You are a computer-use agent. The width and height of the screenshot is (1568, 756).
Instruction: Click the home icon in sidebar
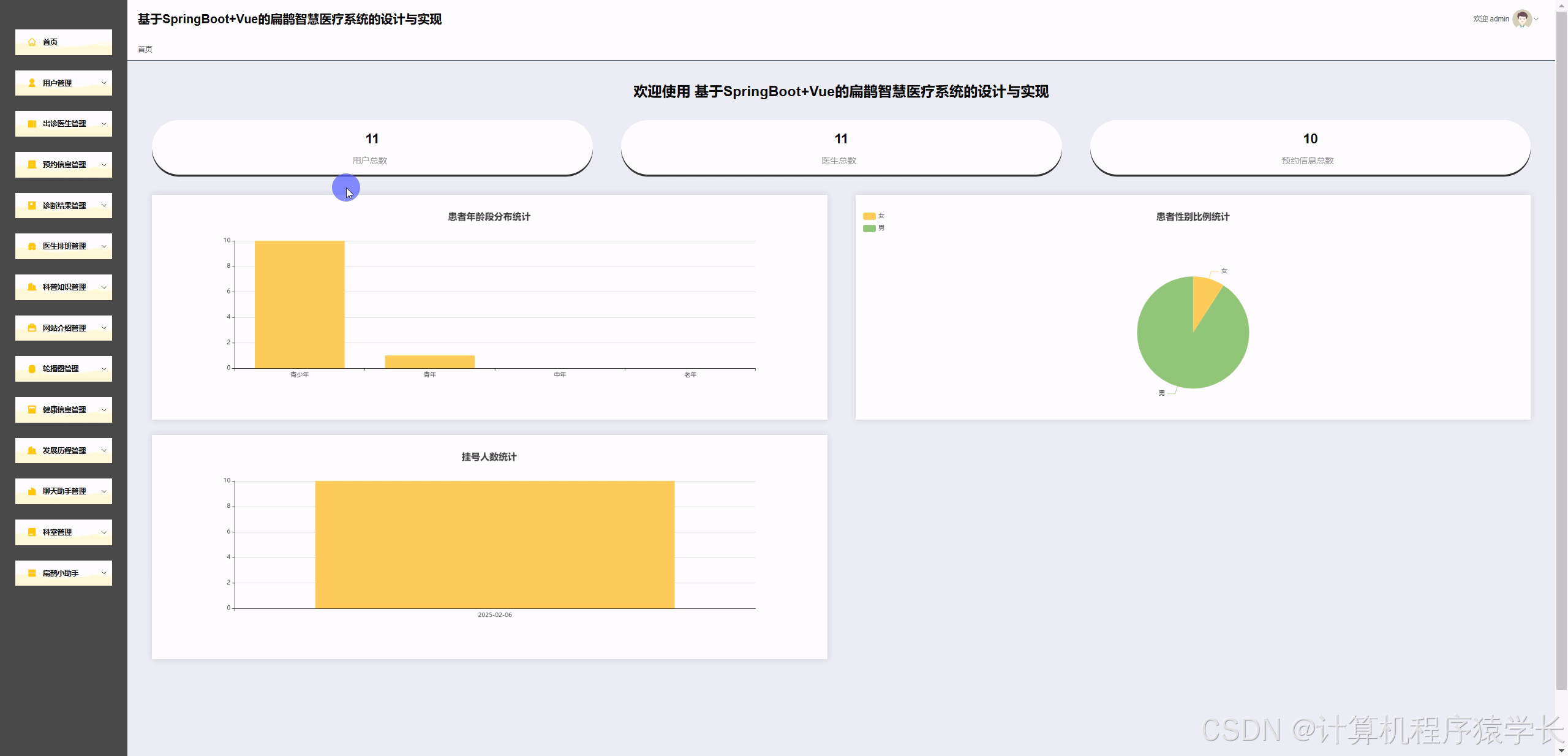[32, 42]
